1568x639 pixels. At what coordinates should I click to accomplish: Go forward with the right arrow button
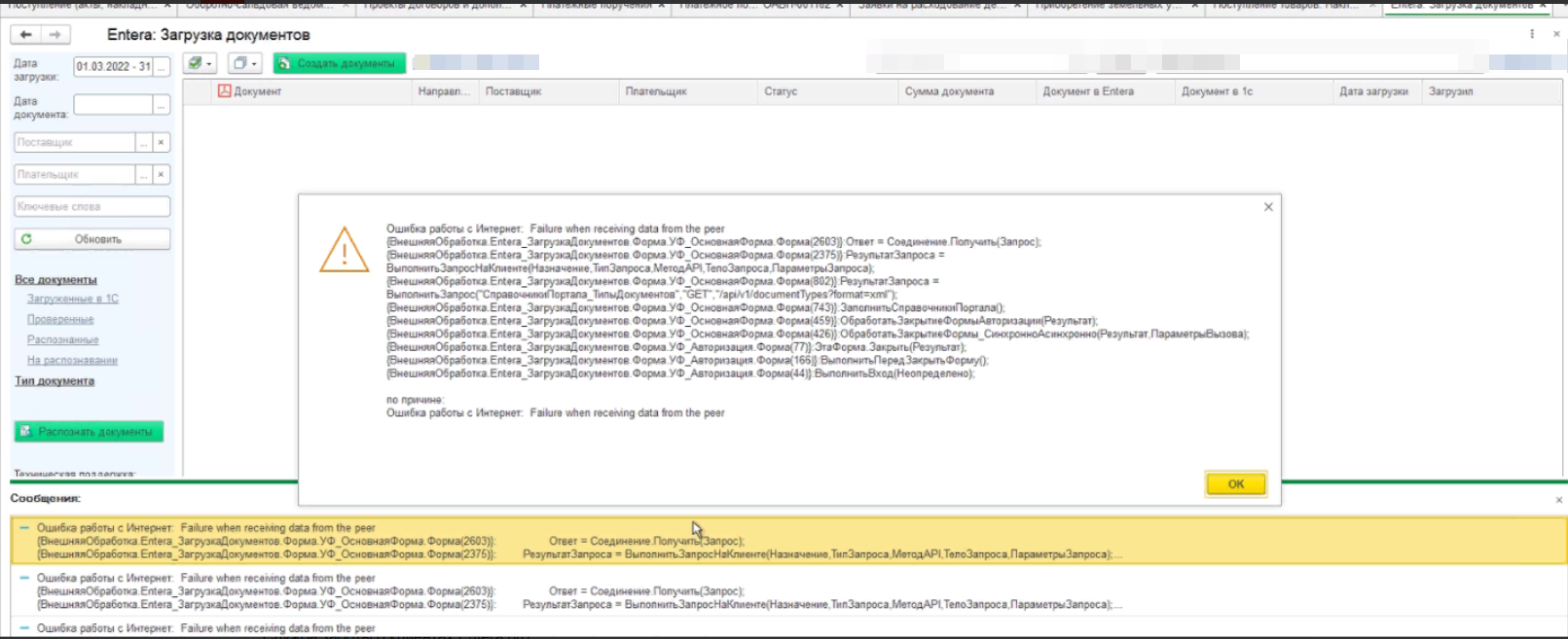point(55,35)
